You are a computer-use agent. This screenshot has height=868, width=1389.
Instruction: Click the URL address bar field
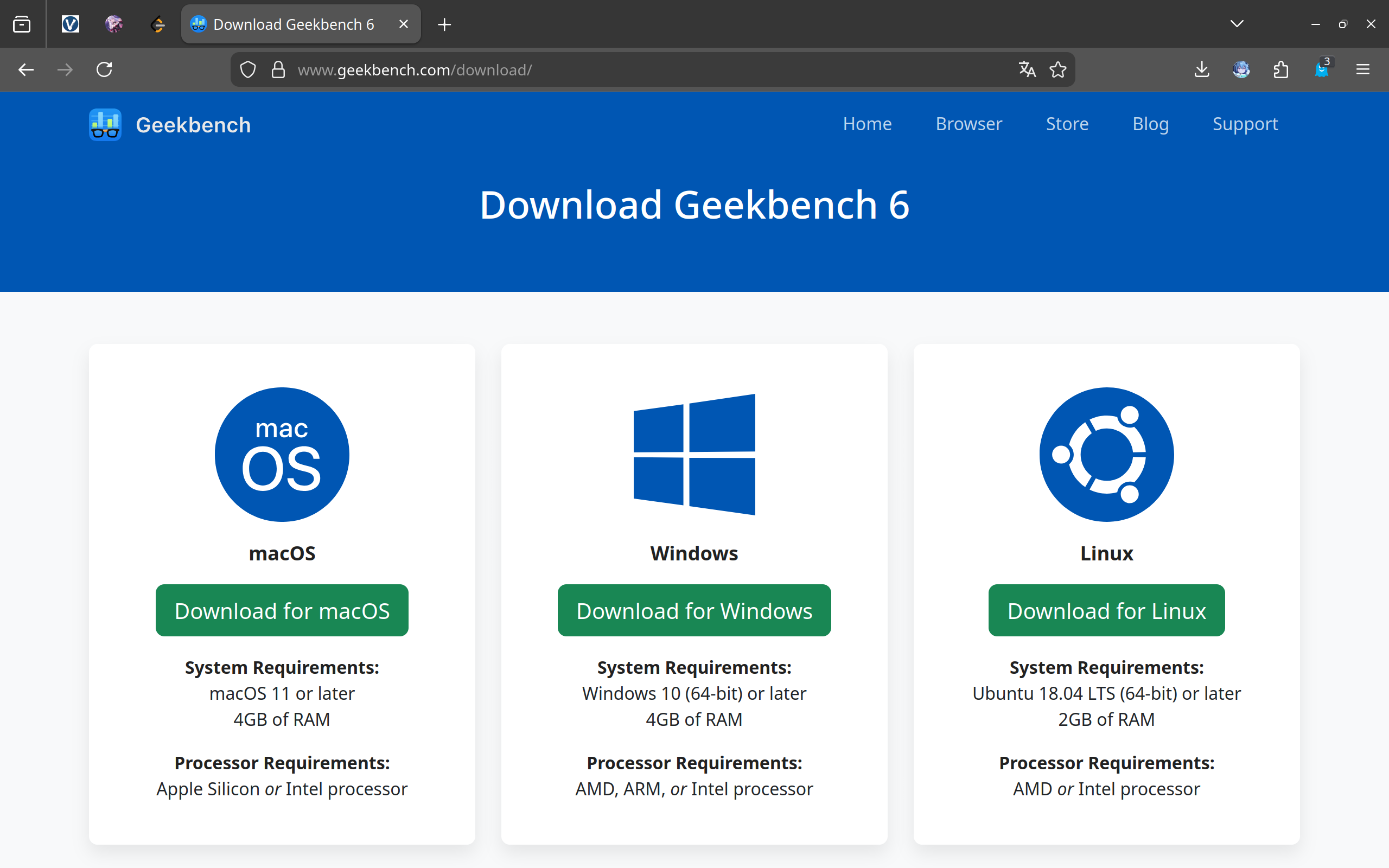click(x=632, y=69)
